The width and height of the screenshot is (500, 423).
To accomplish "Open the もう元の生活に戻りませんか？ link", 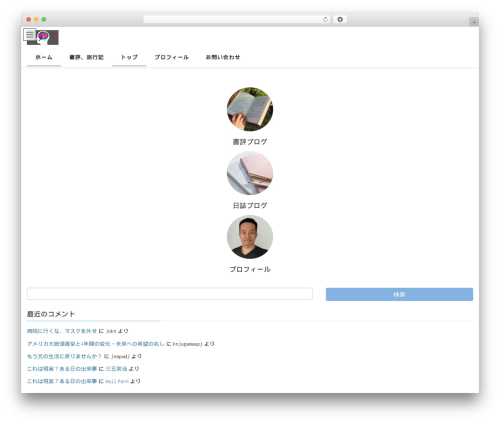I will [64, 356].
